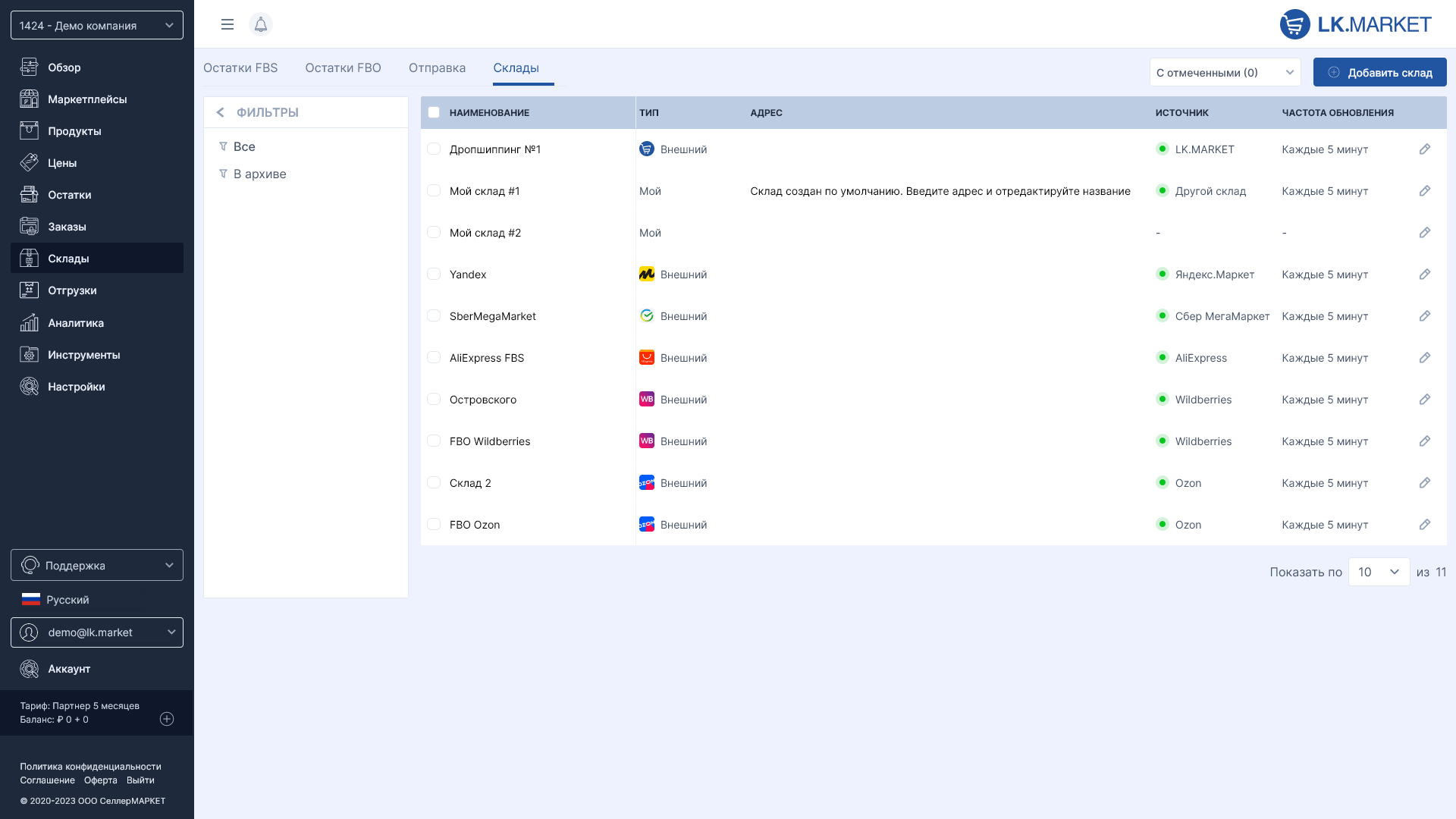1456x819 pixels.
Task: Select the Дропшиппинг №1 row checkbox
Action: tap(434, 149)
